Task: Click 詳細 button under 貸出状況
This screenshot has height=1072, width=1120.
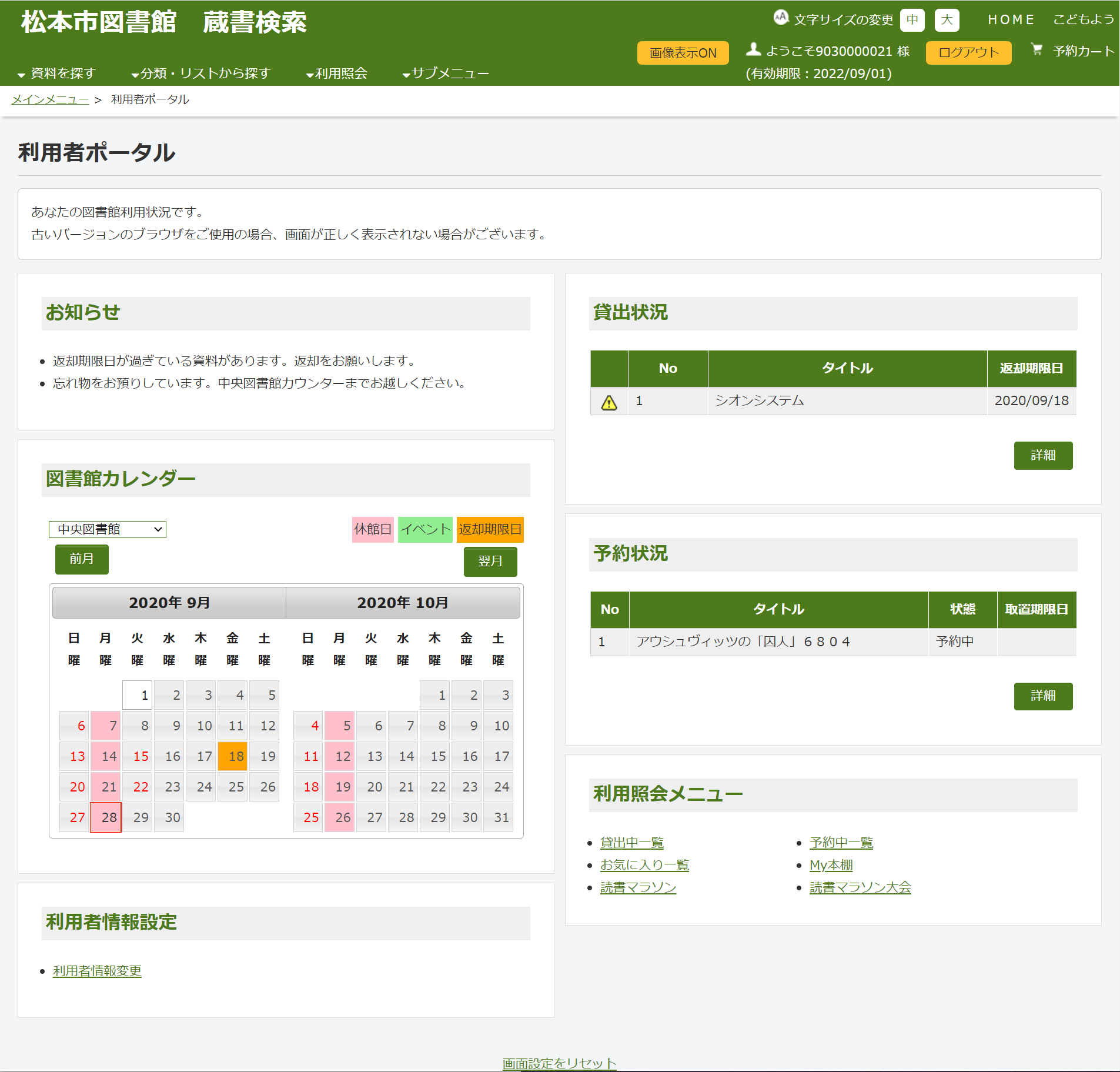Action: pos(1043,455)
